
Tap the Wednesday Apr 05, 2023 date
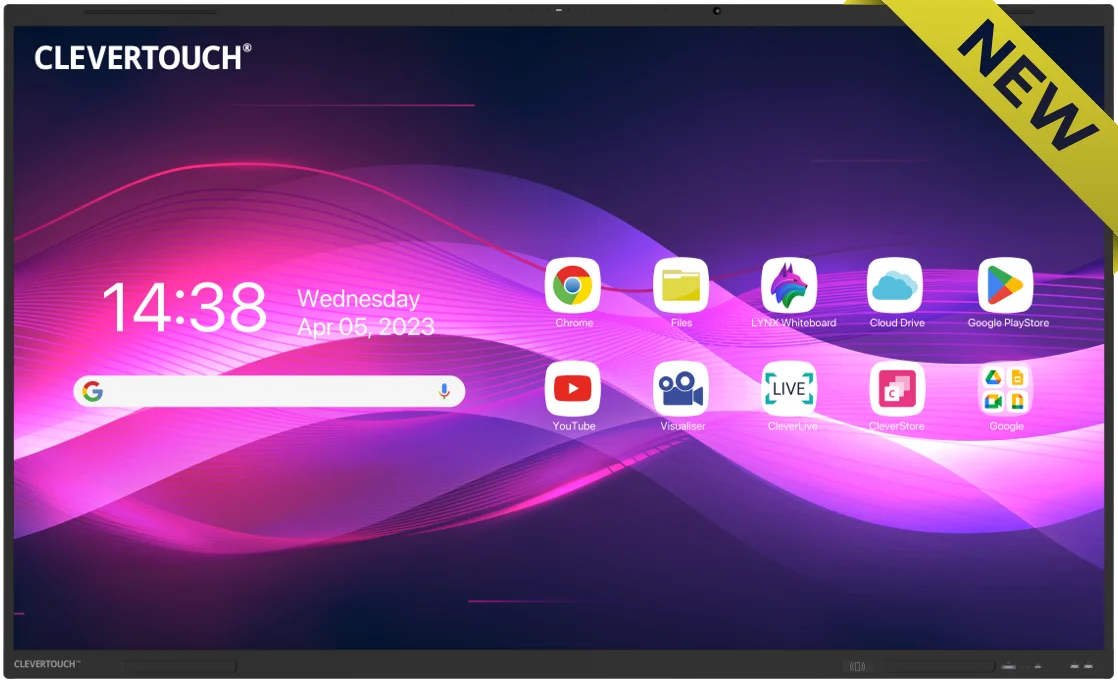point(365,312)
